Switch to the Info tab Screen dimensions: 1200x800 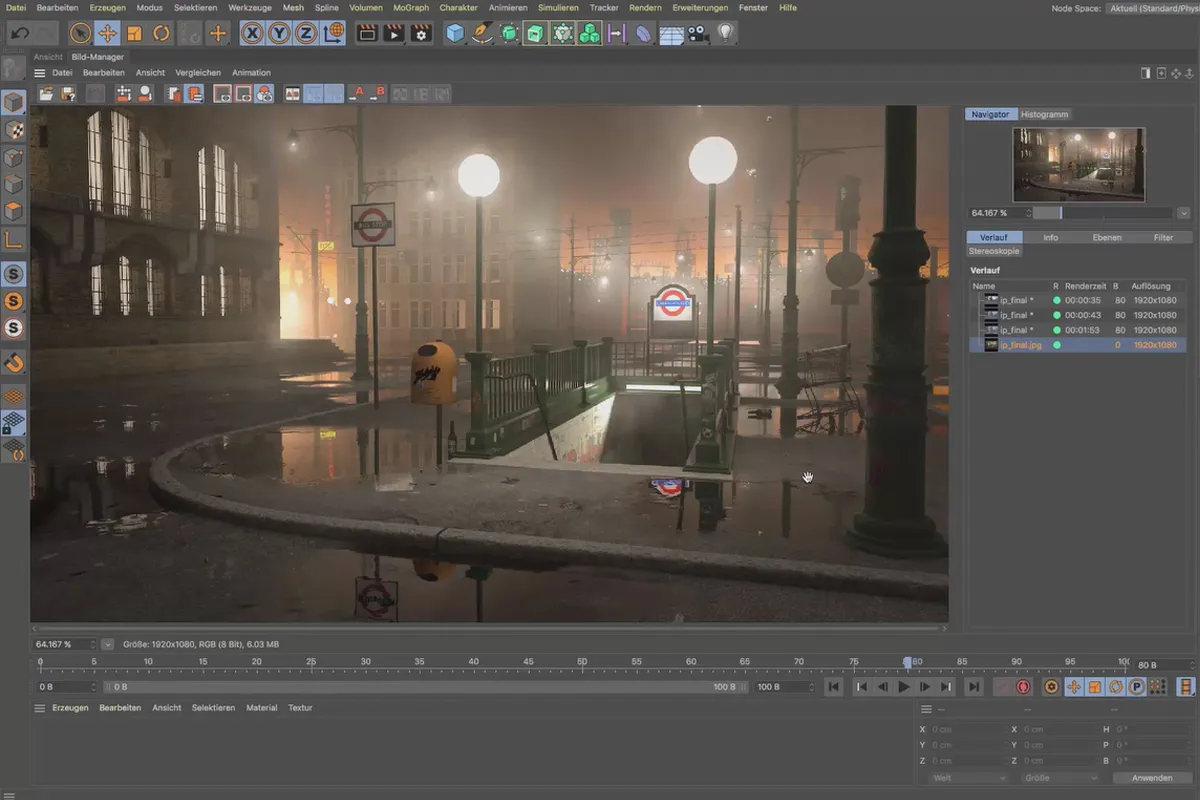[1050, 237]
